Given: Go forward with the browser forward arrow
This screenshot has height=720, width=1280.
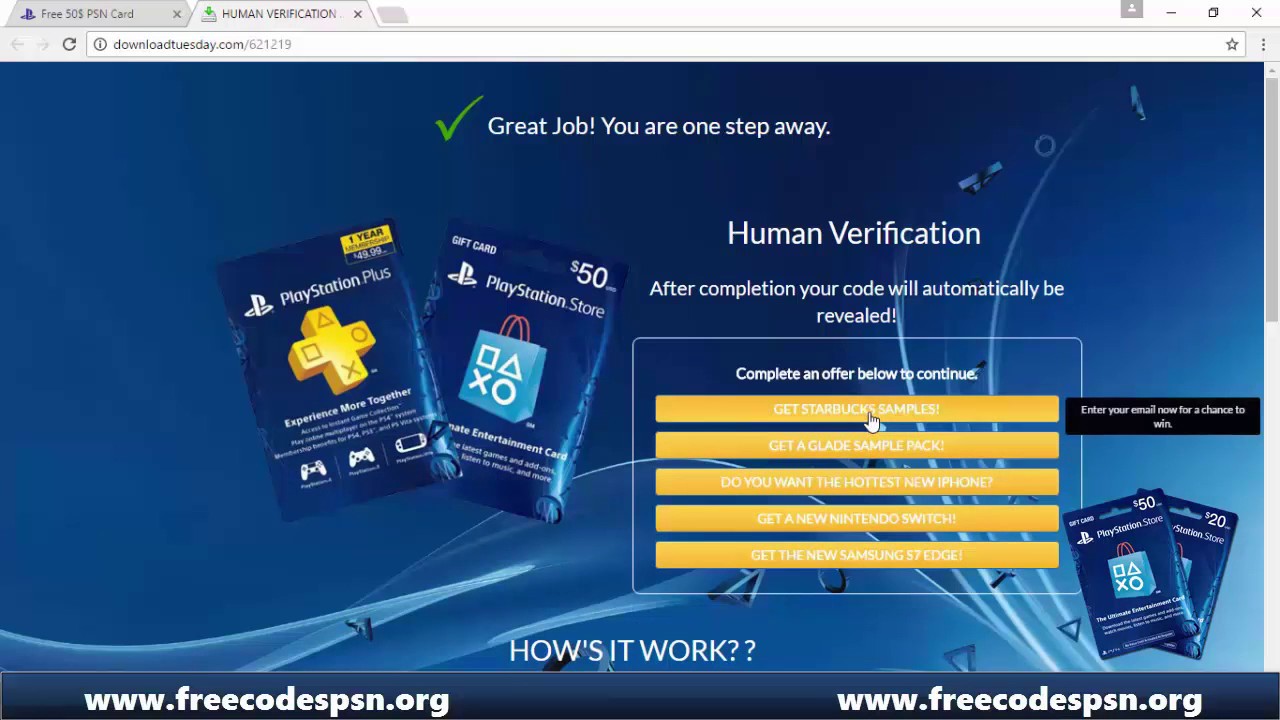Looking at the screenshot, I should 43,44.
